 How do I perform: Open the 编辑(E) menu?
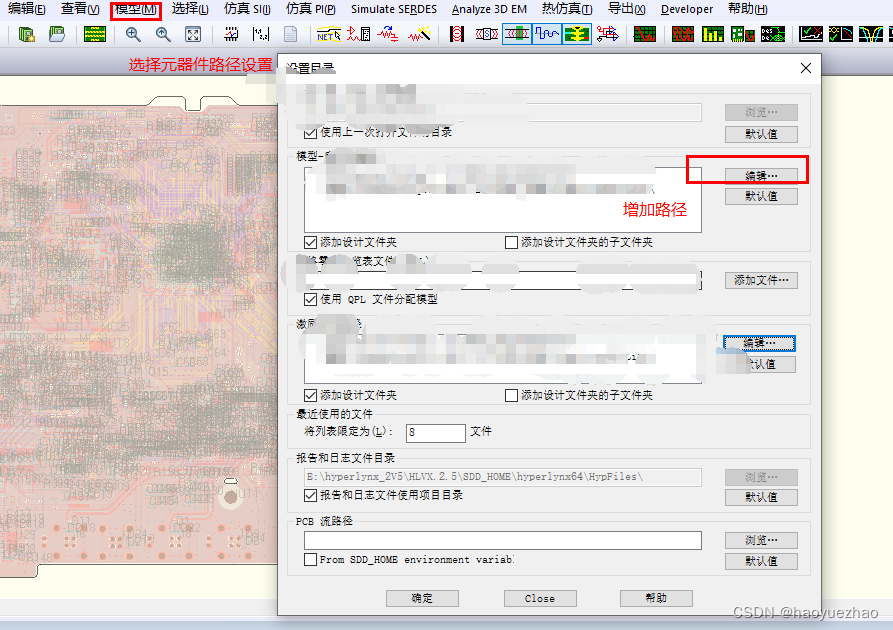pos(26,9)
